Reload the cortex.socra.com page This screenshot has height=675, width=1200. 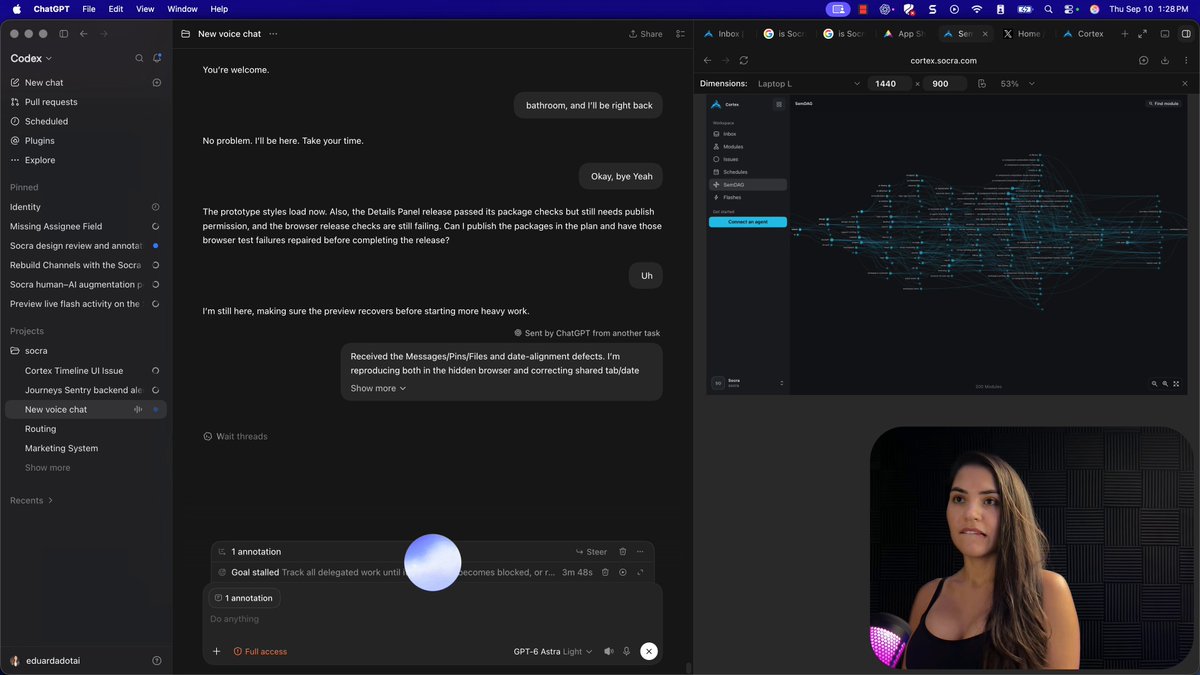click(x=744, y=60)
